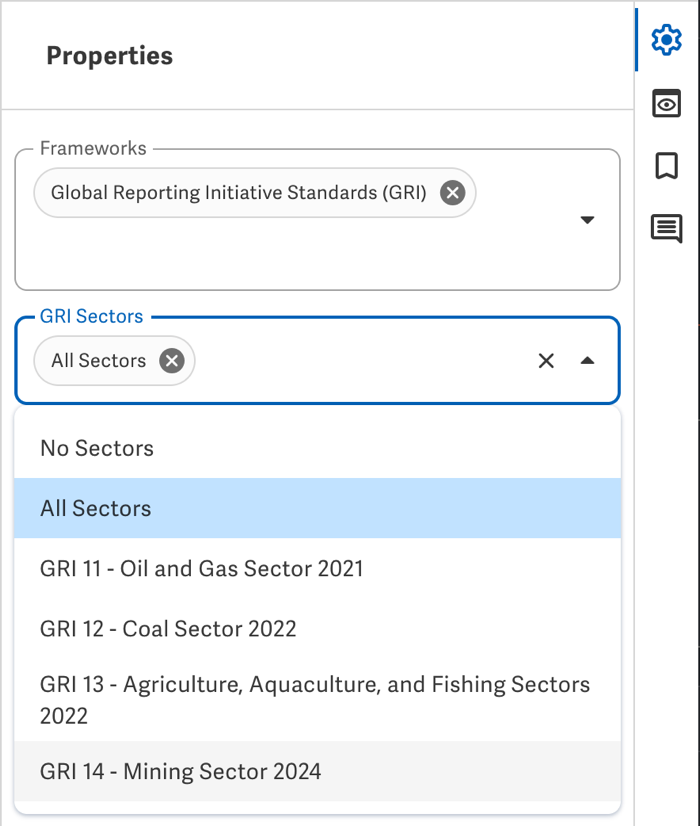
Task: Expand the Frameworks dropdown arrow
Action: 587,220
